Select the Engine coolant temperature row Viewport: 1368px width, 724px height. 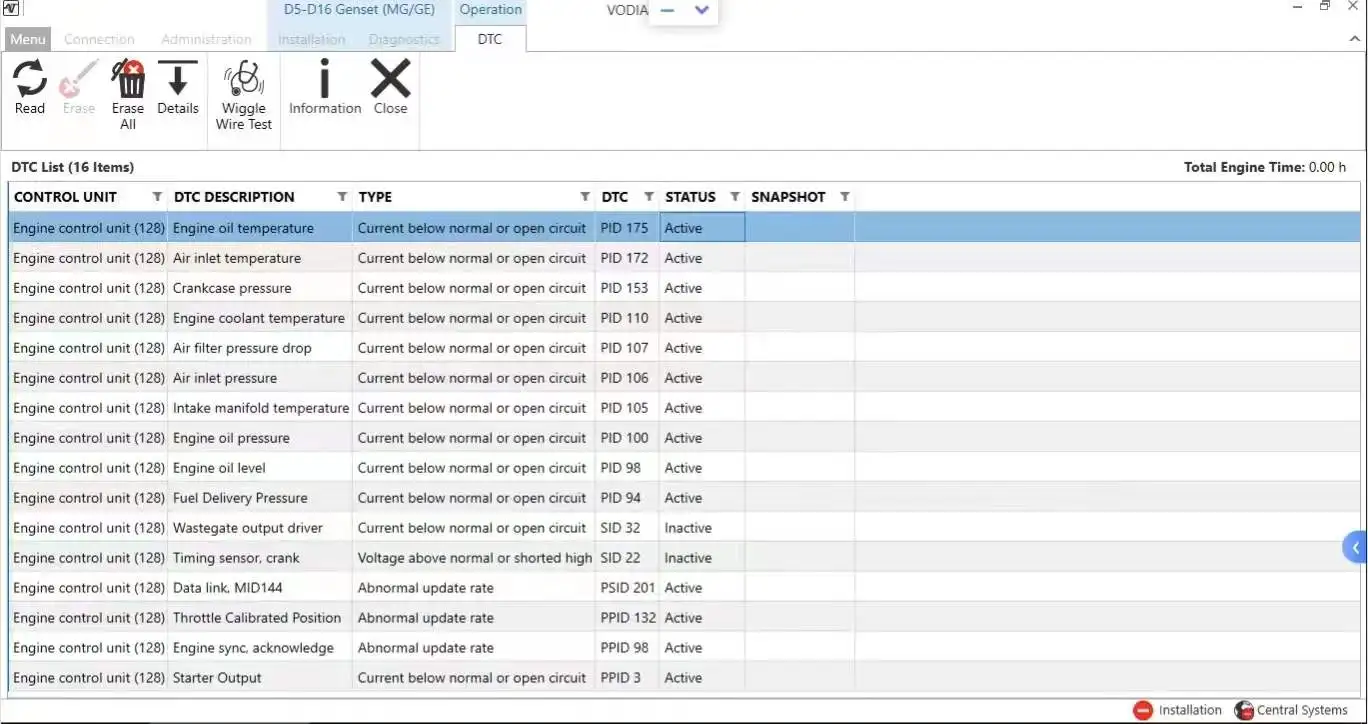pyautogui.click(x=684, y=318)
